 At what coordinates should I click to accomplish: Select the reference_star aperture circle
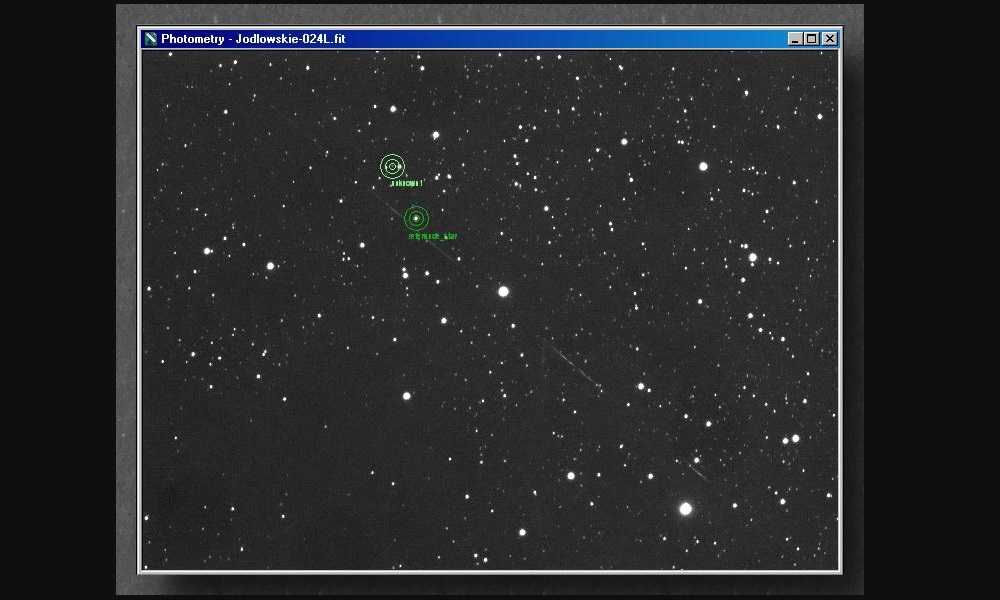[x=416, y=218]
